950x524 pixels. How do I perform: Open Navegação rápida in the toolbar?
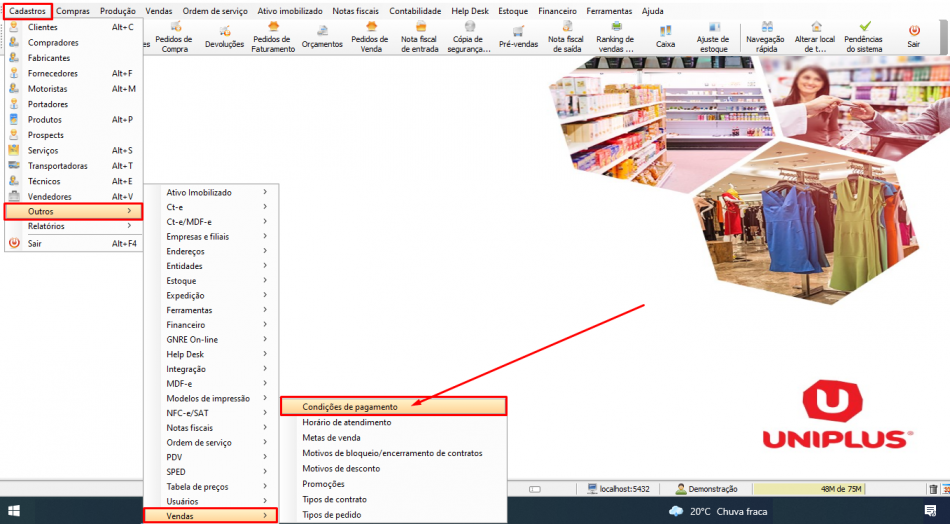click(765, 37)
